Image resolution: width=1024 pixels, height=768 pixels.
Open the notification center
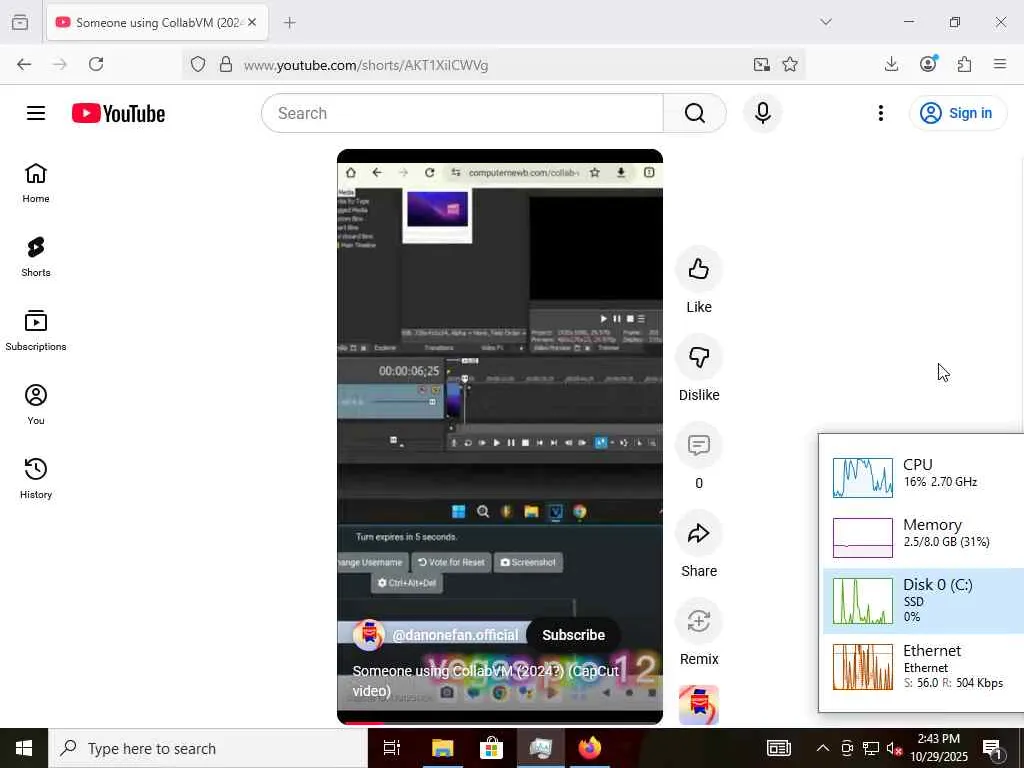(992, 748)
